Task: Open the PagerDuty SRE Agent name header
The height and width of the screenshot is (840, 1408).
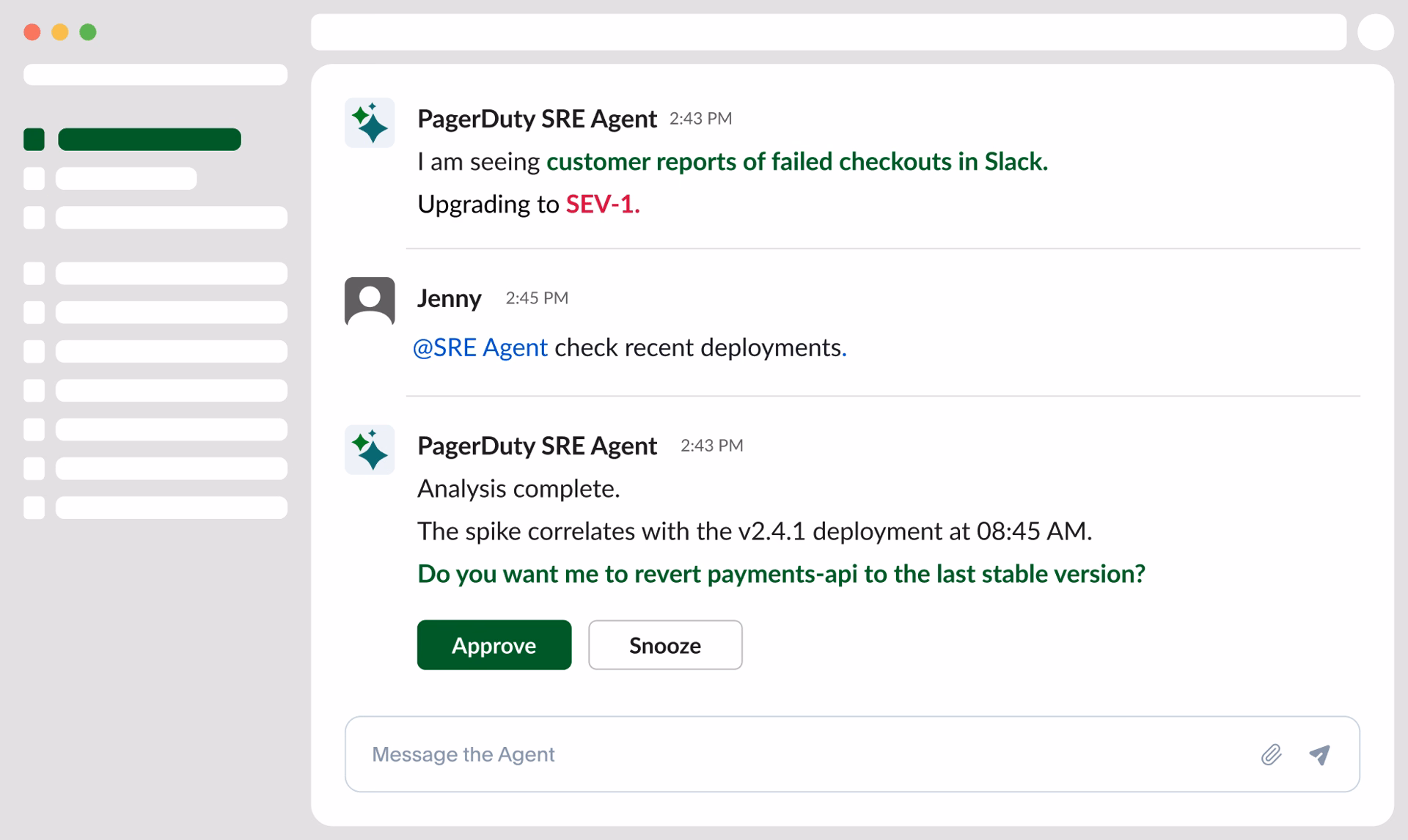Action: tap(537, 118)
